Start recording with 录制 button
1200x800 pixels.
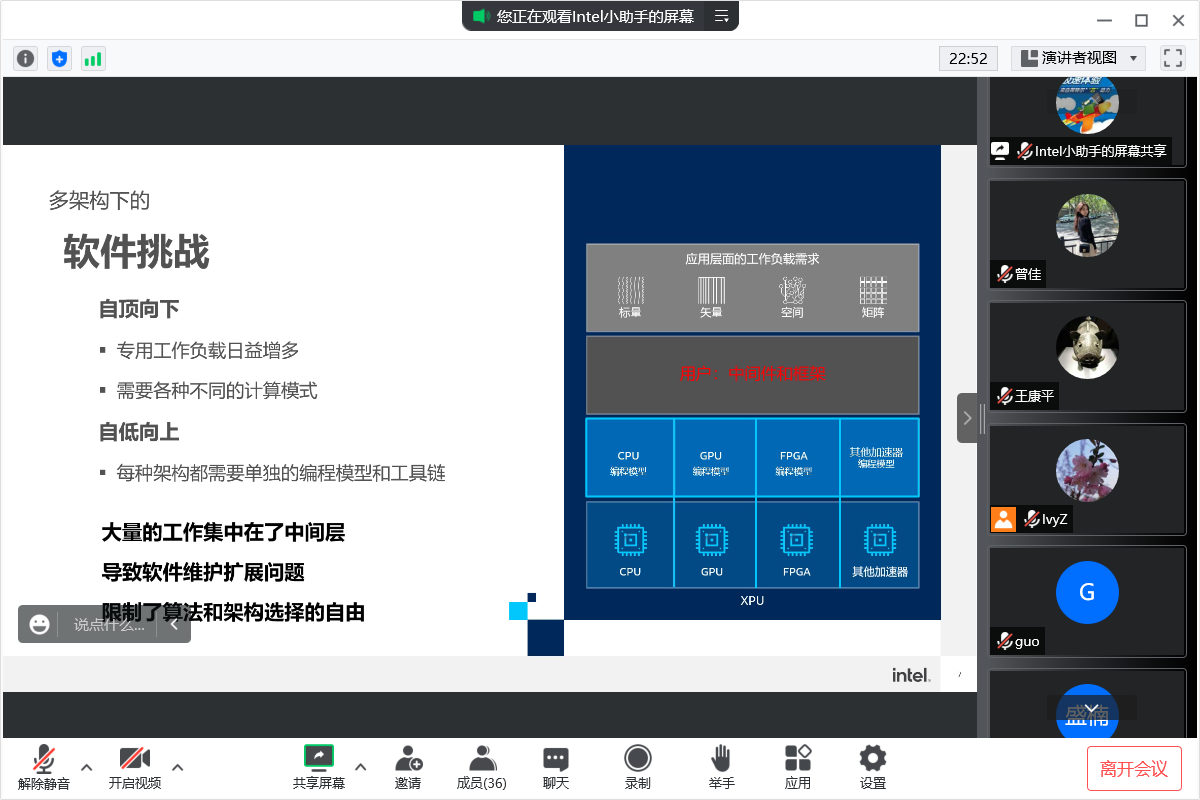point(638,767)
